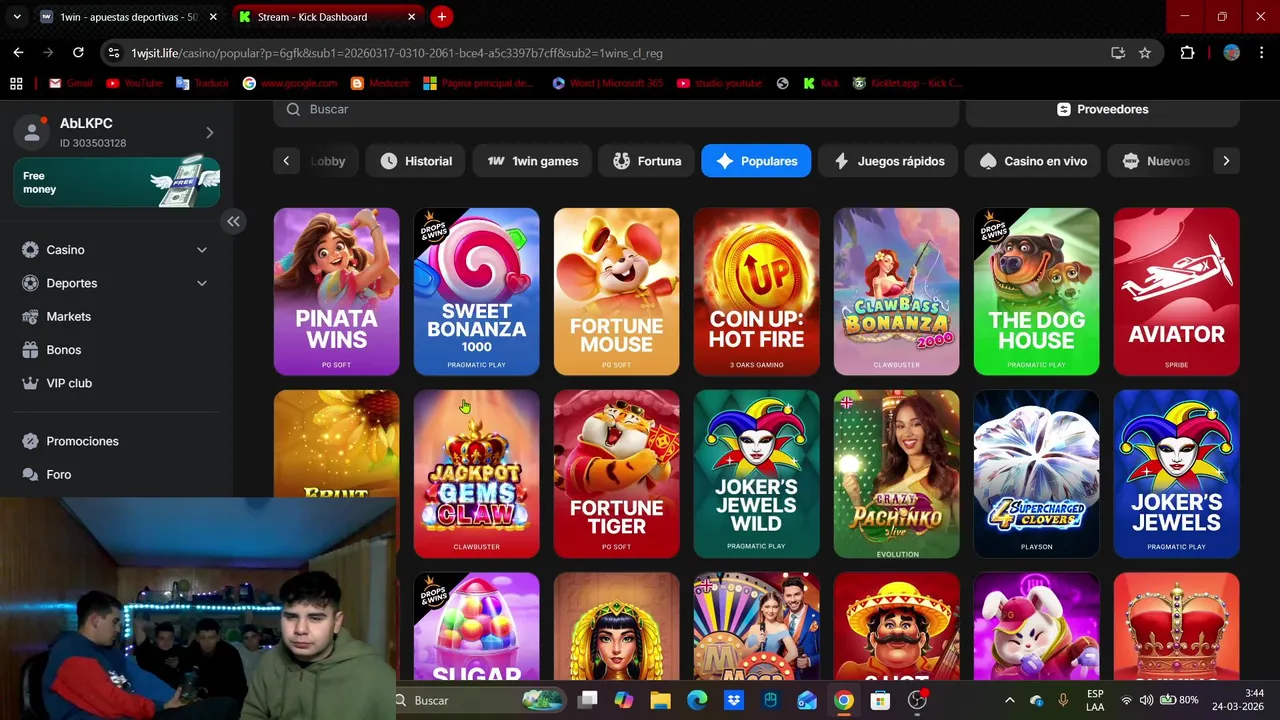Open the Chrome three-dot menu
Viewport: 1280px width, 720px height.
click(1262, 53)
